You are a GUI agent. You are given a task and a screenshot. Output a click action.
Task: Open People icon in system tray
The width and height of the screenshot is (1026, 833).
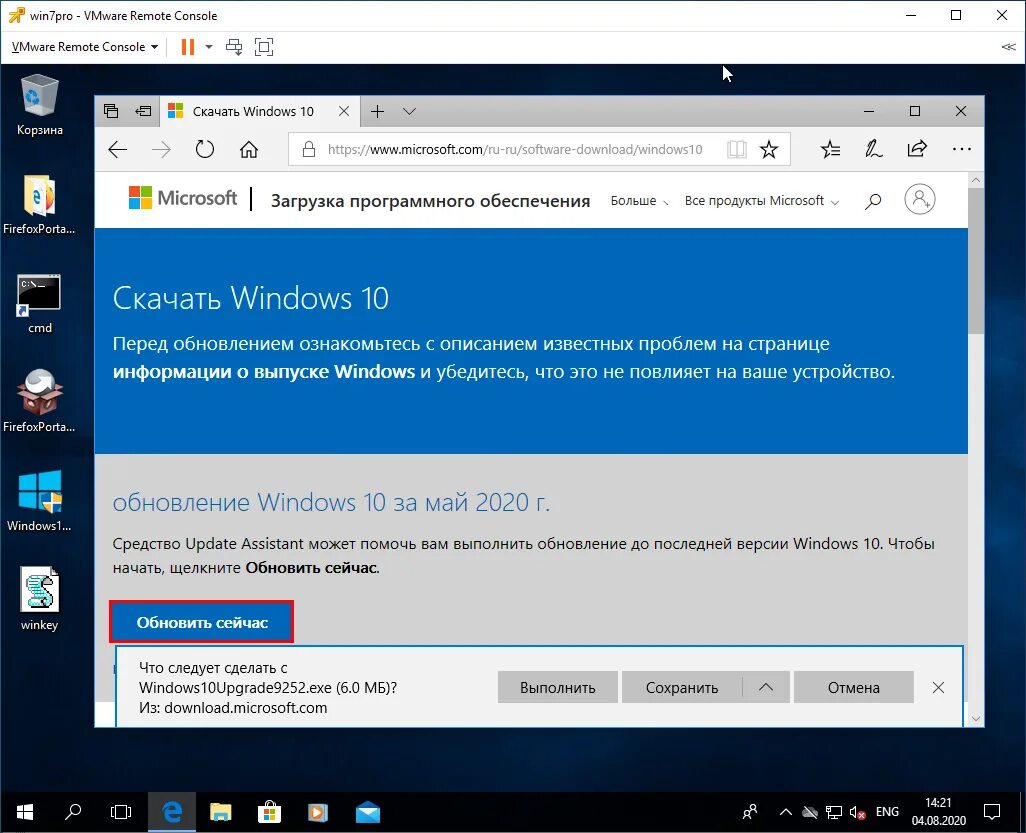750,812
